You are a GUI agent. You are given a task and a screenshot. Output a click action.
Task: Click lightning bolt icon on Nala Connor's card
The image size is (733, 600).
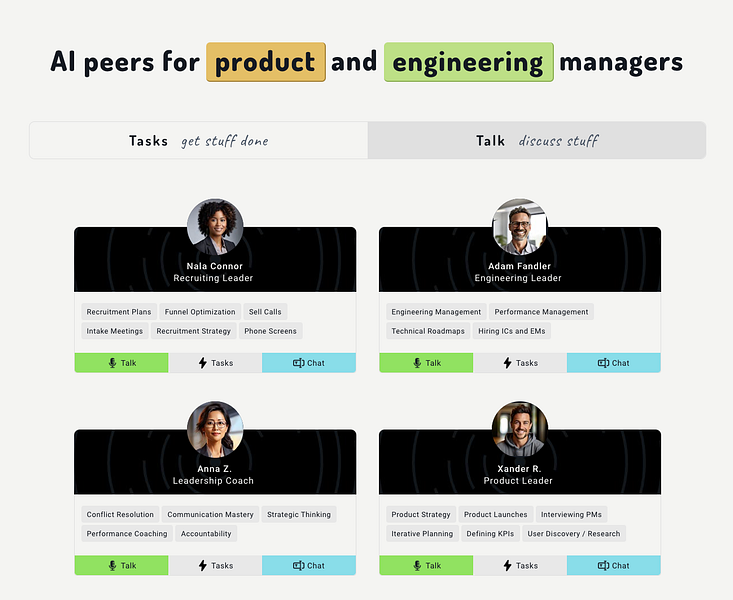pyautogui.click(x=202, y=363)
